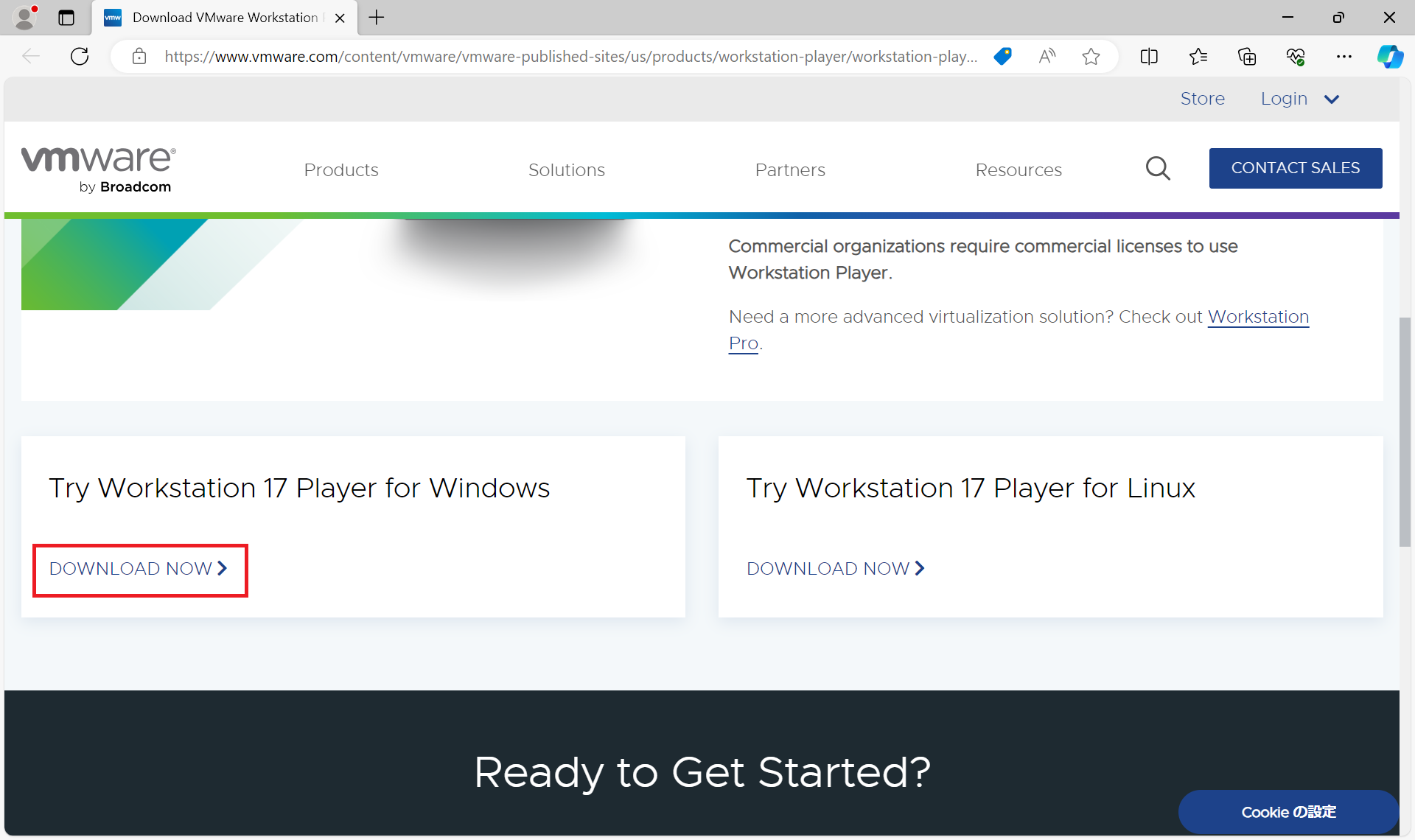Open the Settings and more menu
1415x840 pixels.
click(1345, 56)
